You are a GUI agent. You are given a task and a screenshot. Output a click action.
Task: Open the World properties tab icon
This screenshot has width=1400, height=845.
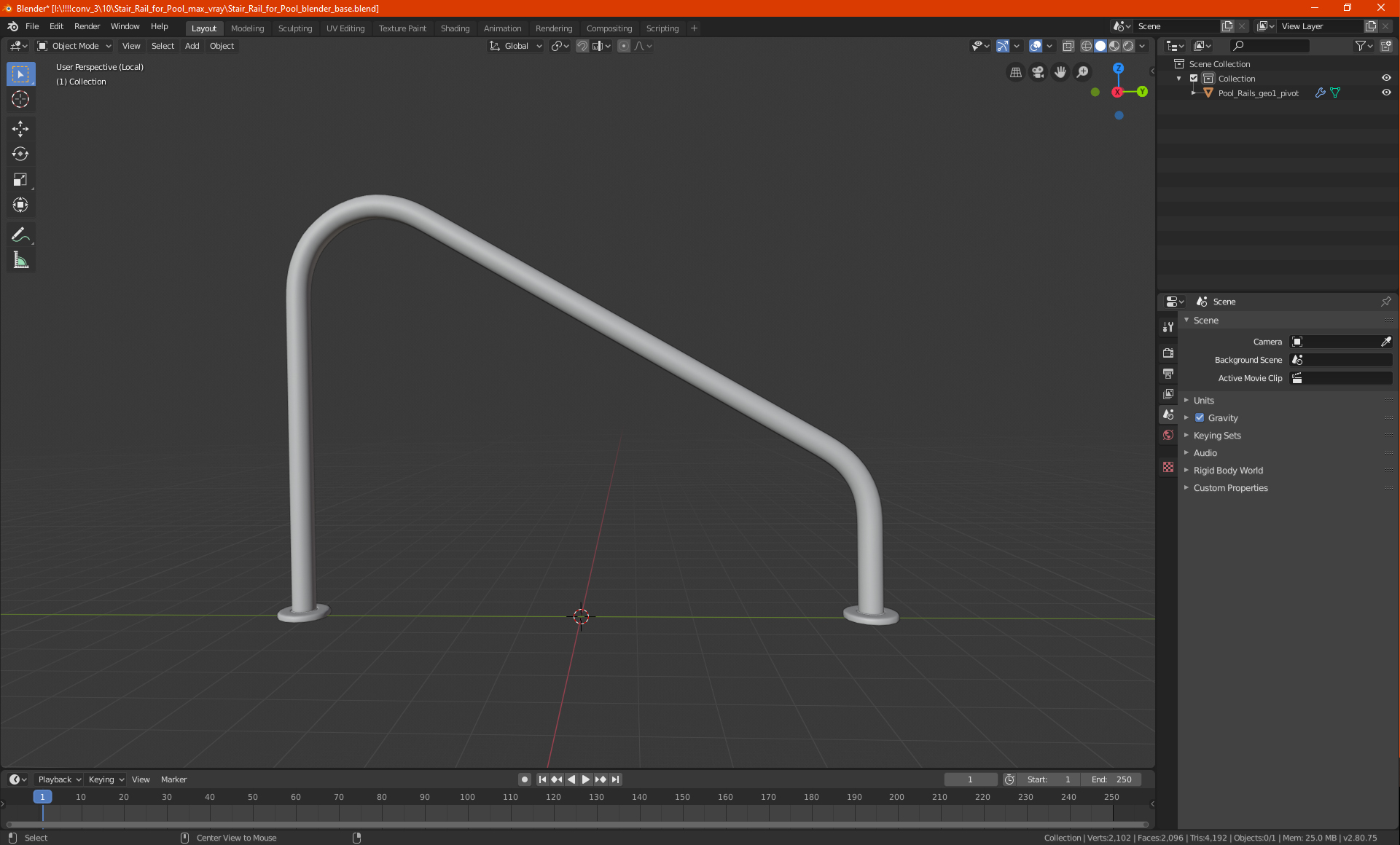pyautogui.click(x=1168, y=435)
